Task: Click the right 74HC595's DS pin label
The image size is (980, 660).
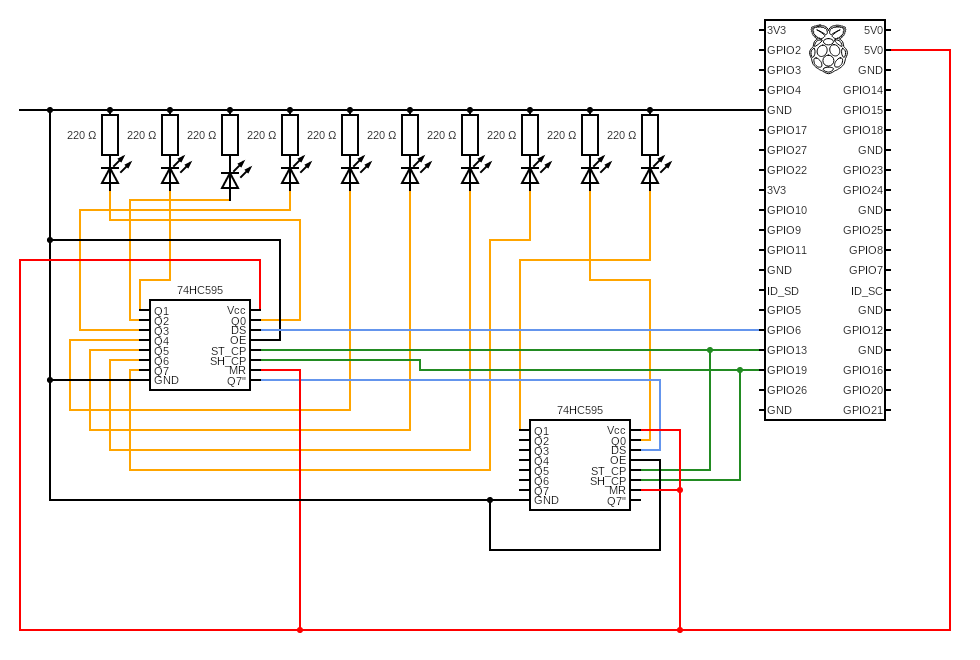Action: click(618, 450)
